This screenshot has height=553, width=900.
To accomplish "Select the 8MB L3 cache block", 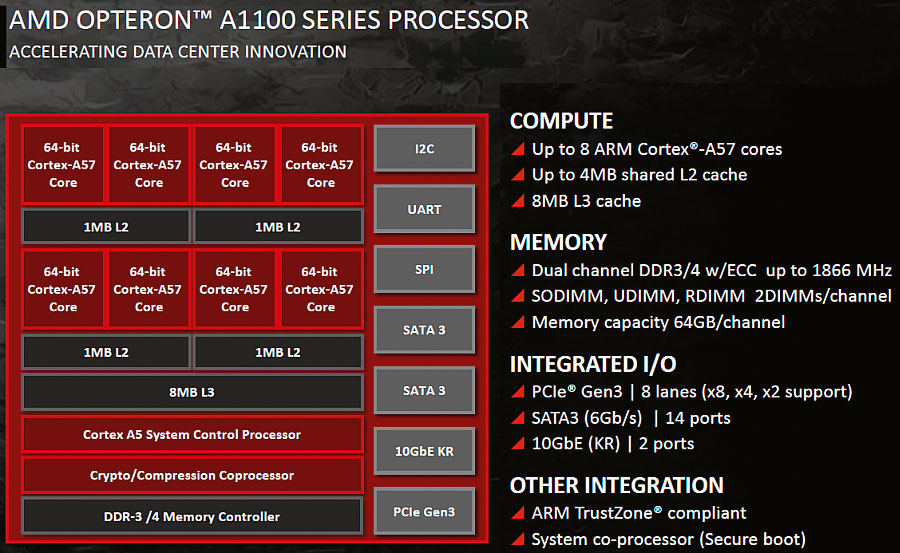I will (192, 392).
